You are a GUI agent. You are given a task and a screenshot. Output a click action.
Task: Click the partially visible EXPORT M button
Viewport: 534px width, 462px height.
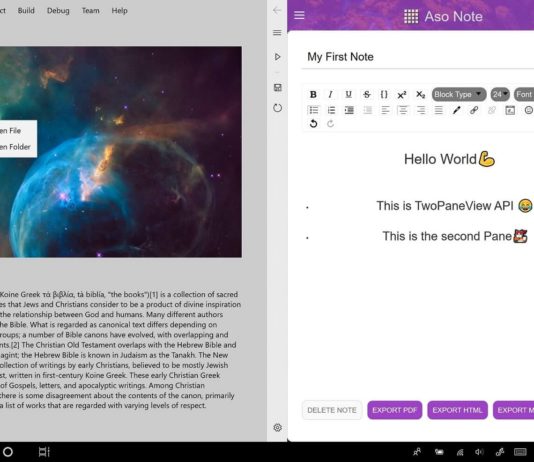[514, 410]
